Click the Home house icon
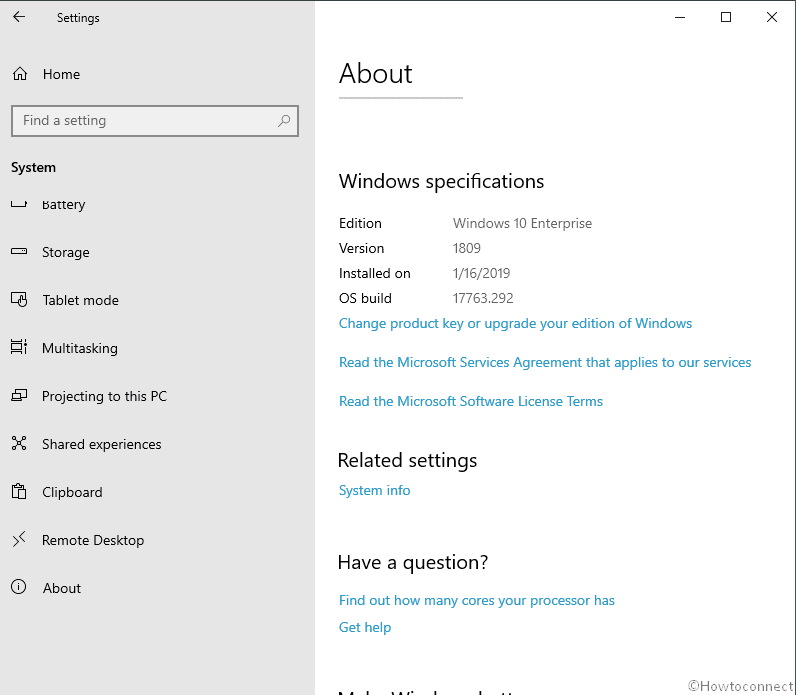796x695 pixels. tap(20, 74)
